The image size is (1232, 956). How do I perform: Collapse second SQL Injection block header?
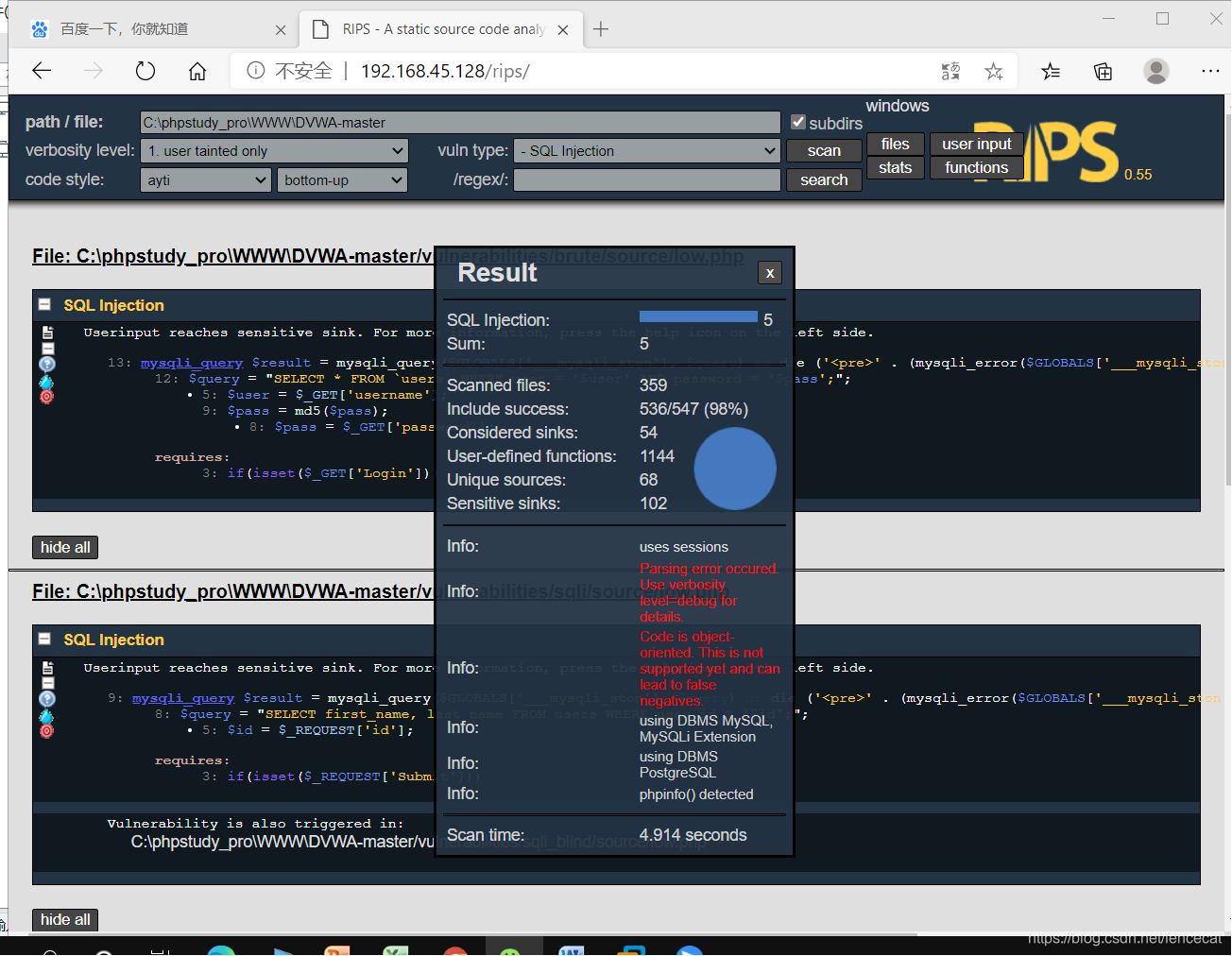click(x=44, y=639)
